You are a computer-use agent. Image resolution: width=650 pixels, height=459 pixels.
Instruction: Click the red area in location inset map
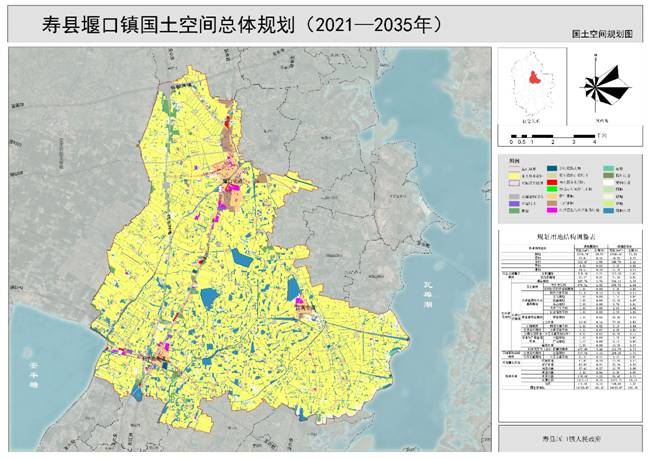(x=533, y=79)
